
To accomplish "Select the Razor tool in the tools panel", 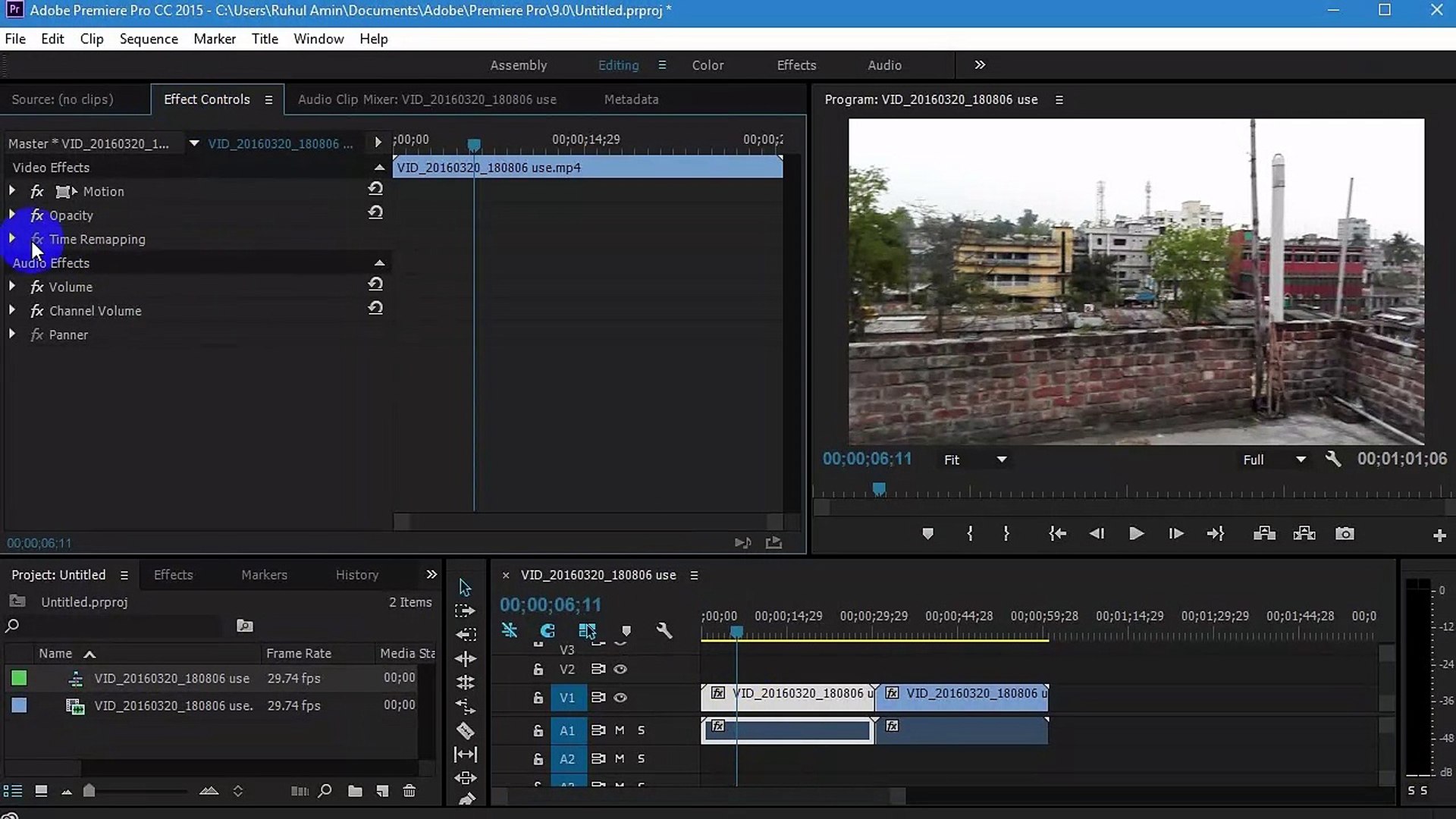I will [x=466, y=730].
